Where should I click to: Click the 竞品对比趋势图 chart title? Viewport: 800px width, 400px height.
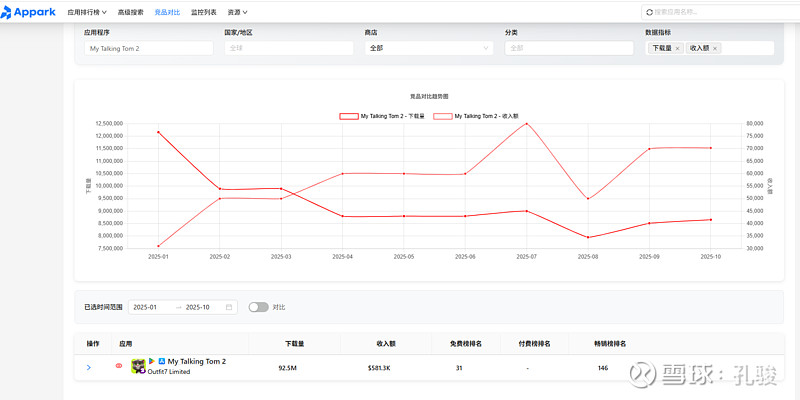coord(429,96)
